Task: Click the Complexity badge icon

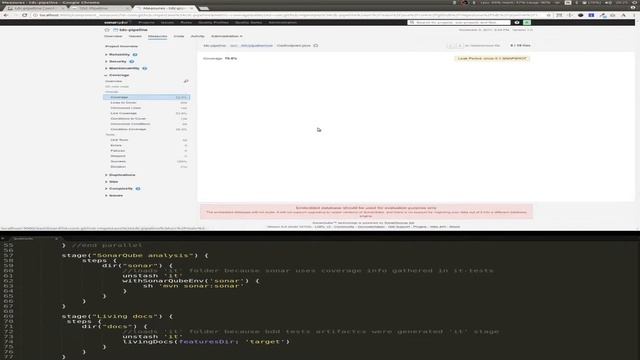Action: 138,189
